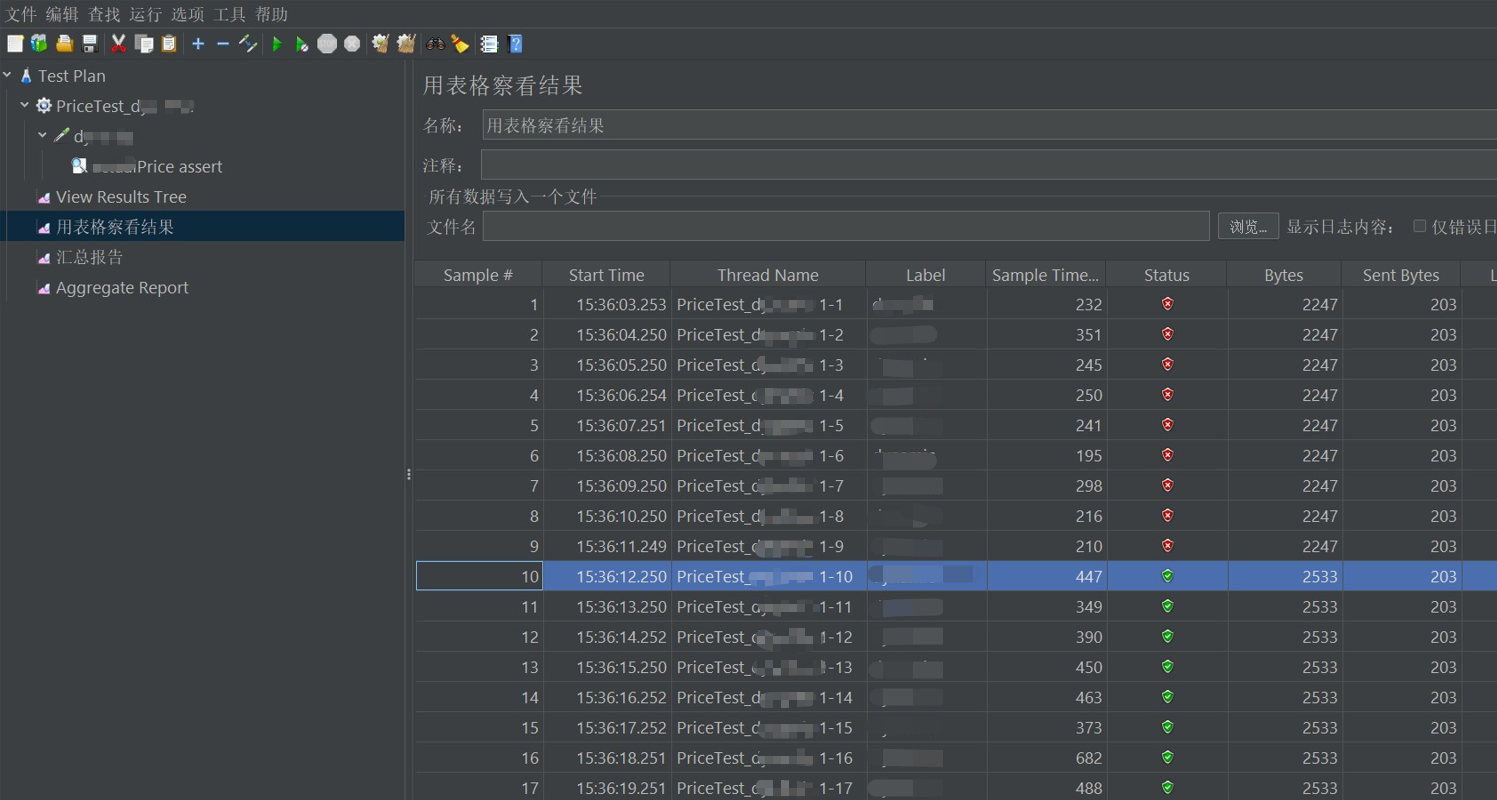Image resolution: width=1497 pixels, height=800 pixels.
Task: Click green success status icon in sample 10 row
Action: [1167, 576]
